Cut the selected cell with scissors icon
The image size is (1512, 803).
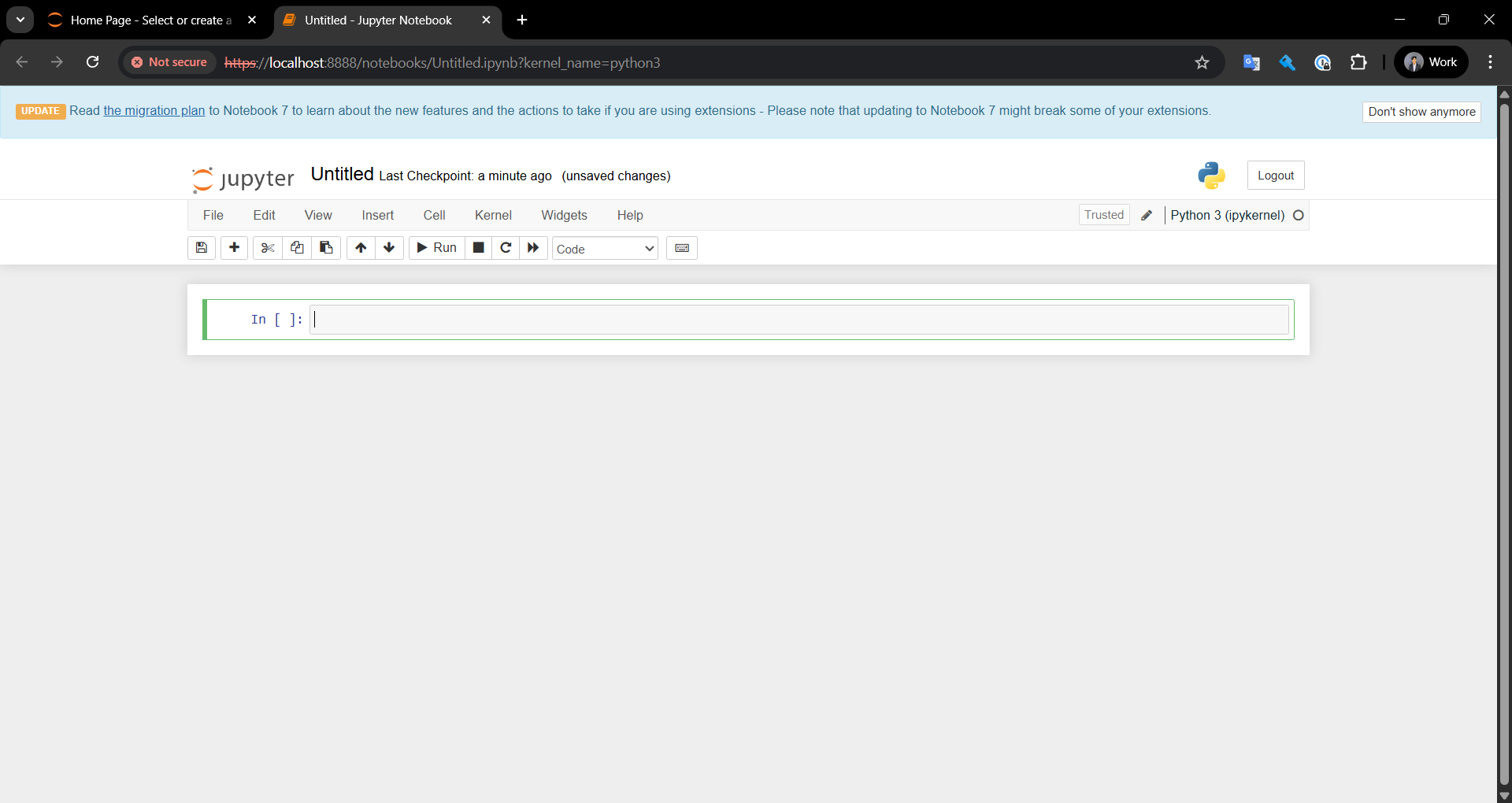tap(268, 248)
